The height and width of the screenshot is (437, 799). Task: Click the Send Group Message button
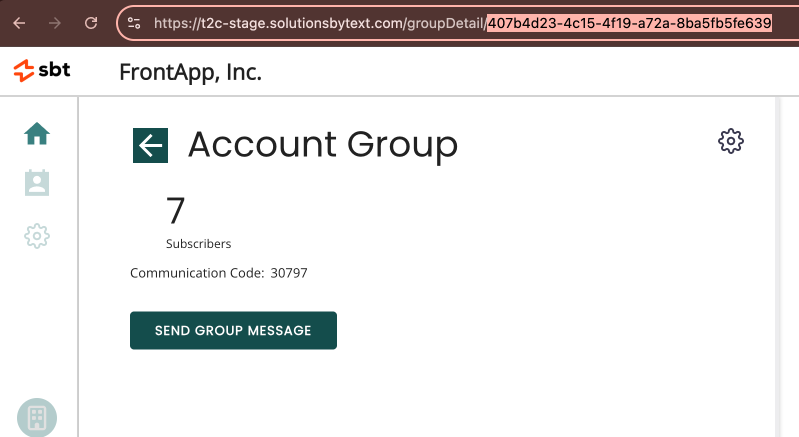pos(233,331)
